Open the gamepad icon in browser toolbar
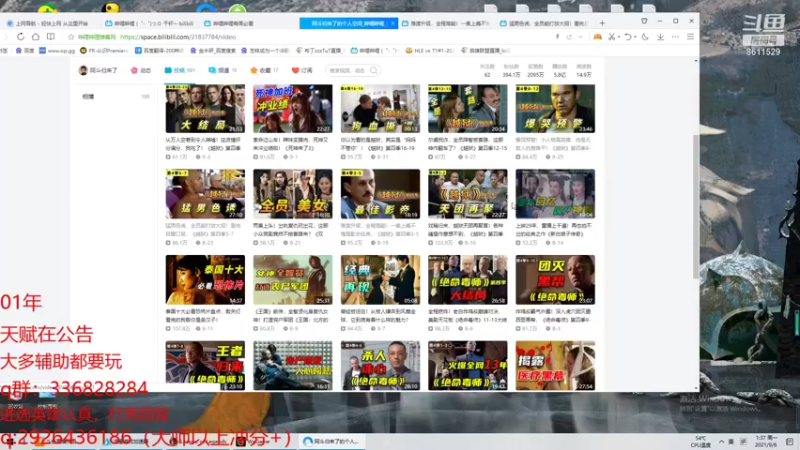Image resolution: width=800 pixels, height=450 pixels. tap(597, 37)
